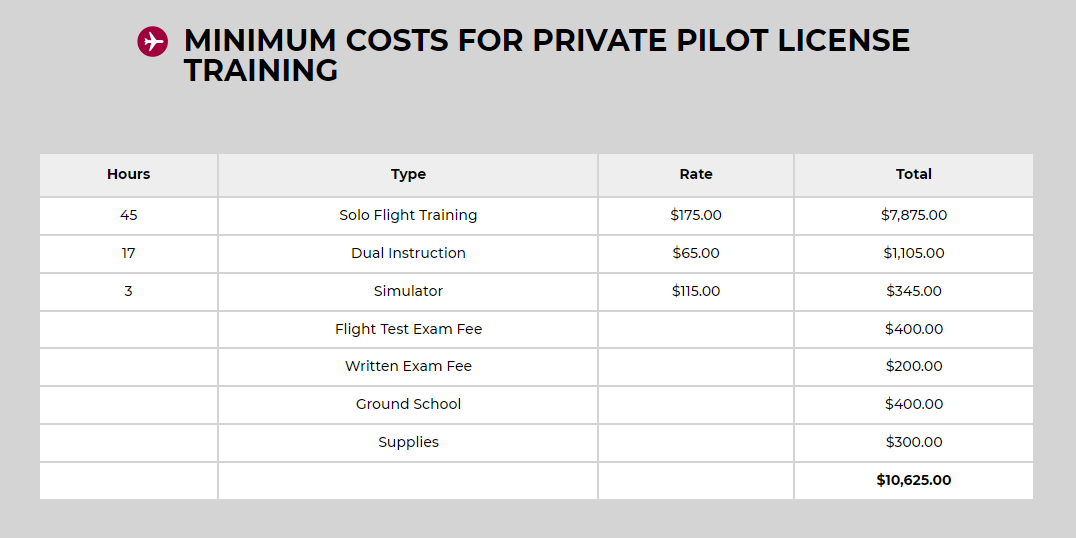Click the $115.00 simulator rate

pyautogui.click(x=696, y=291)
